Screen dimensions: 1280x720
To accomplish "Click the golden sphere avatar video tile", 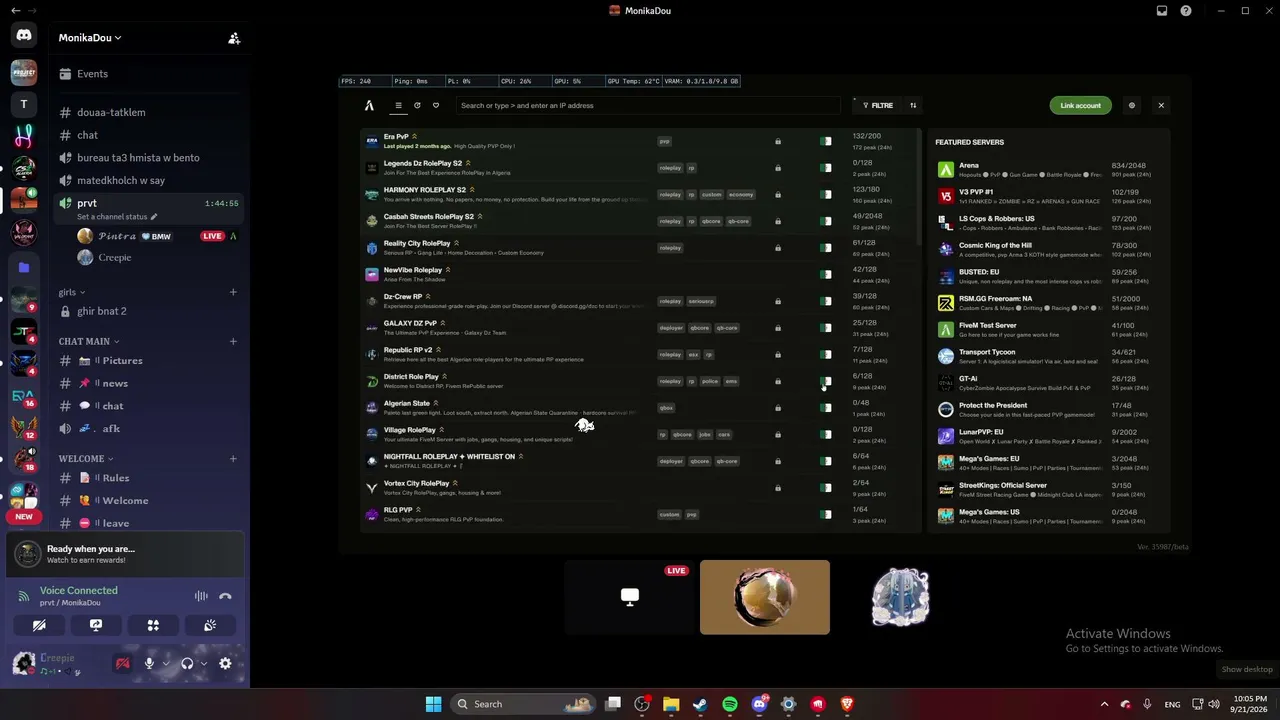I will (765, 597).
